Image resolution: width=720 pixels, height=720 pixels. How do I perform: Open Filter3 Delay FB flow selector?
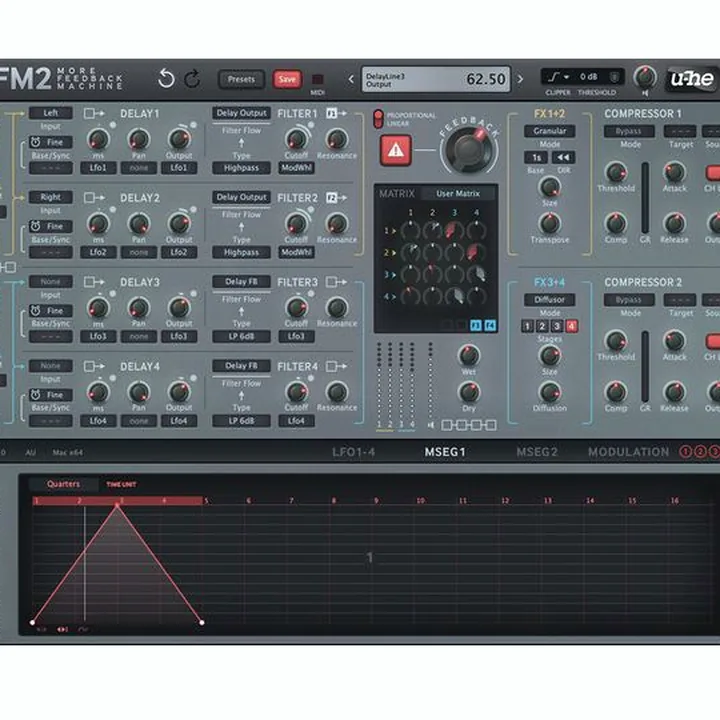pos(241,281)
